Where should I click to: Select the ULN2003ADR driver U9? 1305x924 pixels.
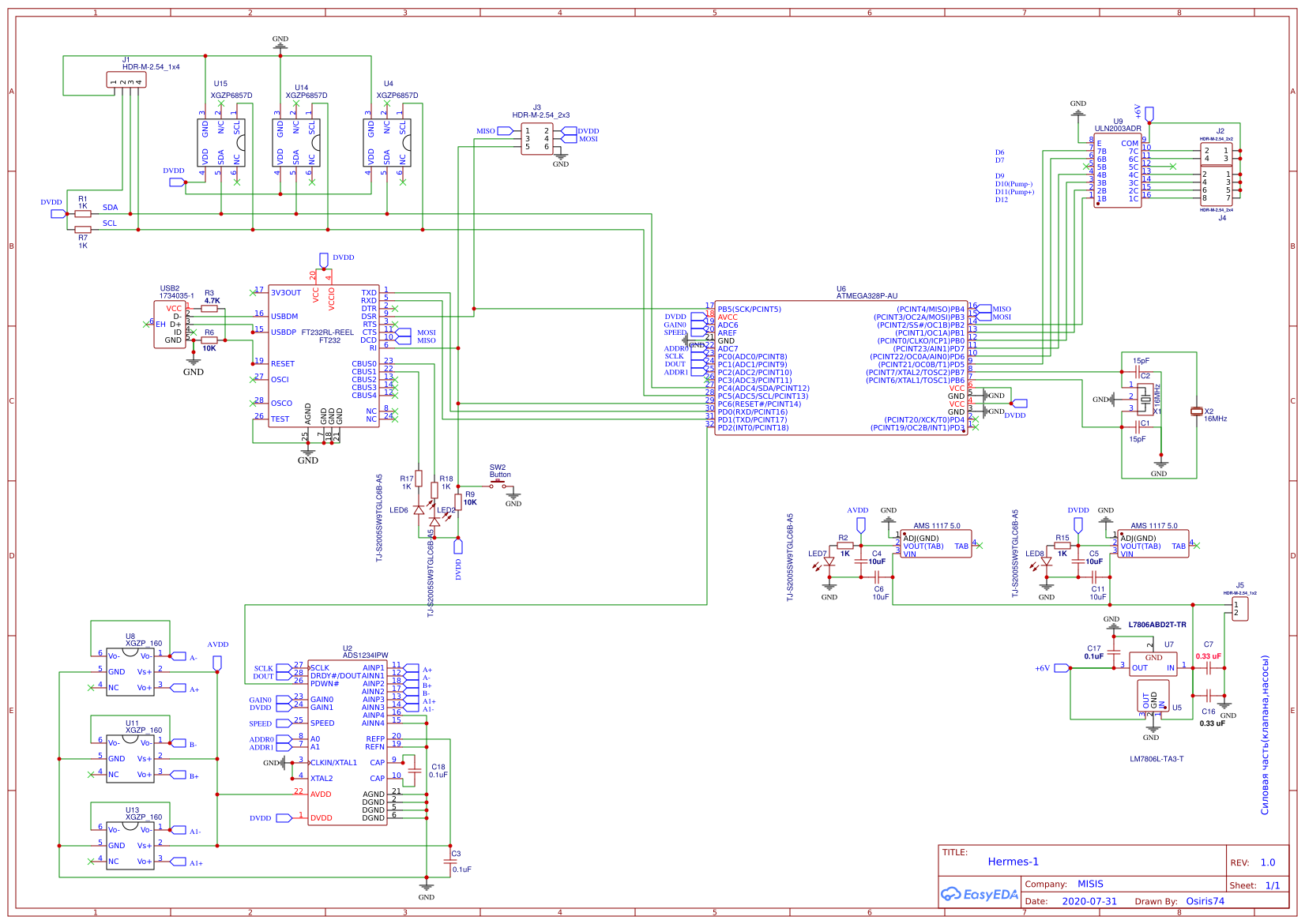click(1118, 171)
